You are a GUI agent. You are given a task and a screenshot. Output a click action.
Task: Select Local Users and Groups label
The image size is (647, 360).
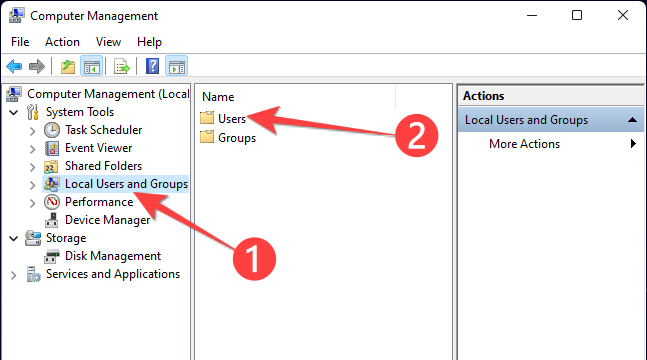tap(126, 184)
